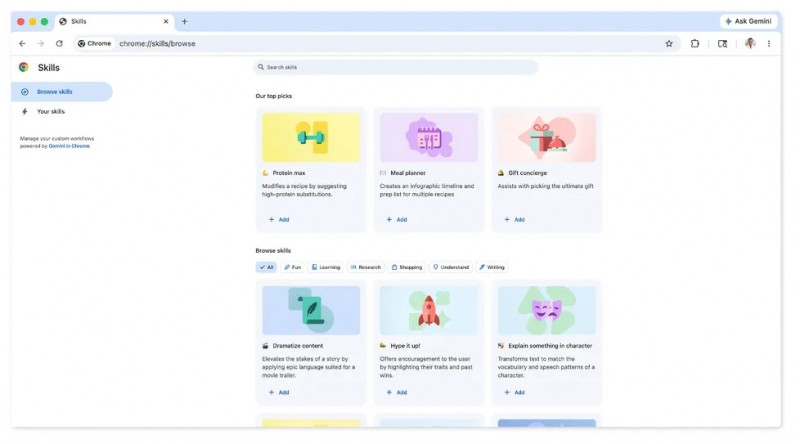Open the Extensions puzzle icon

(695, 44)
